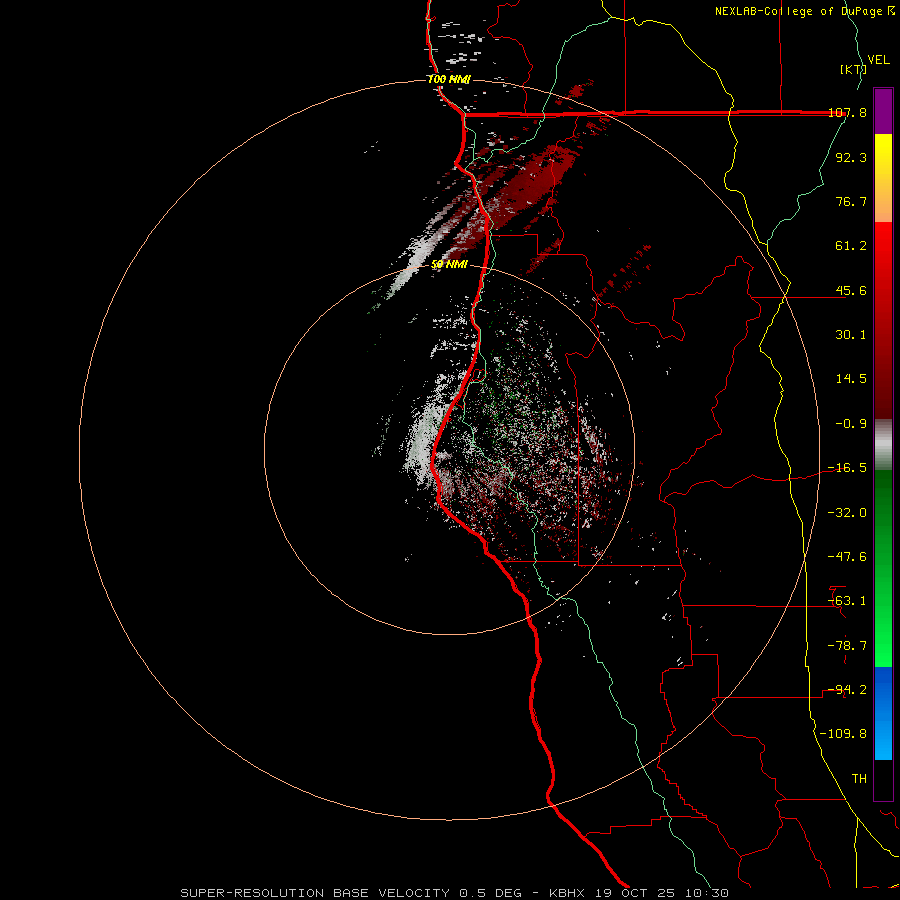Select the -94.2 velocity scale value

click(x=847, y=690)
